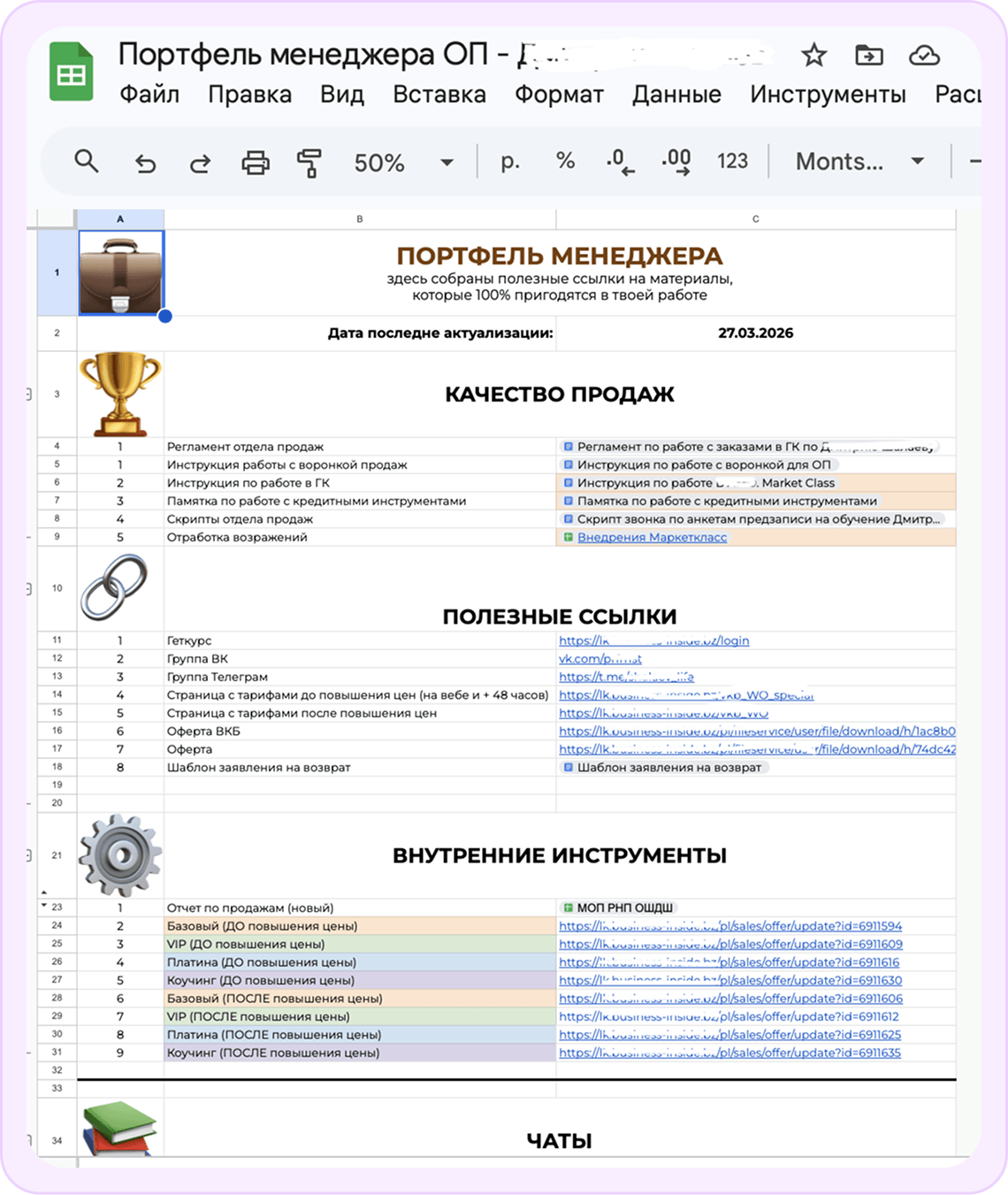The image size is (1008, 1195).
Task: Print the spreadsheet
Action: click(x=256, y=163)
